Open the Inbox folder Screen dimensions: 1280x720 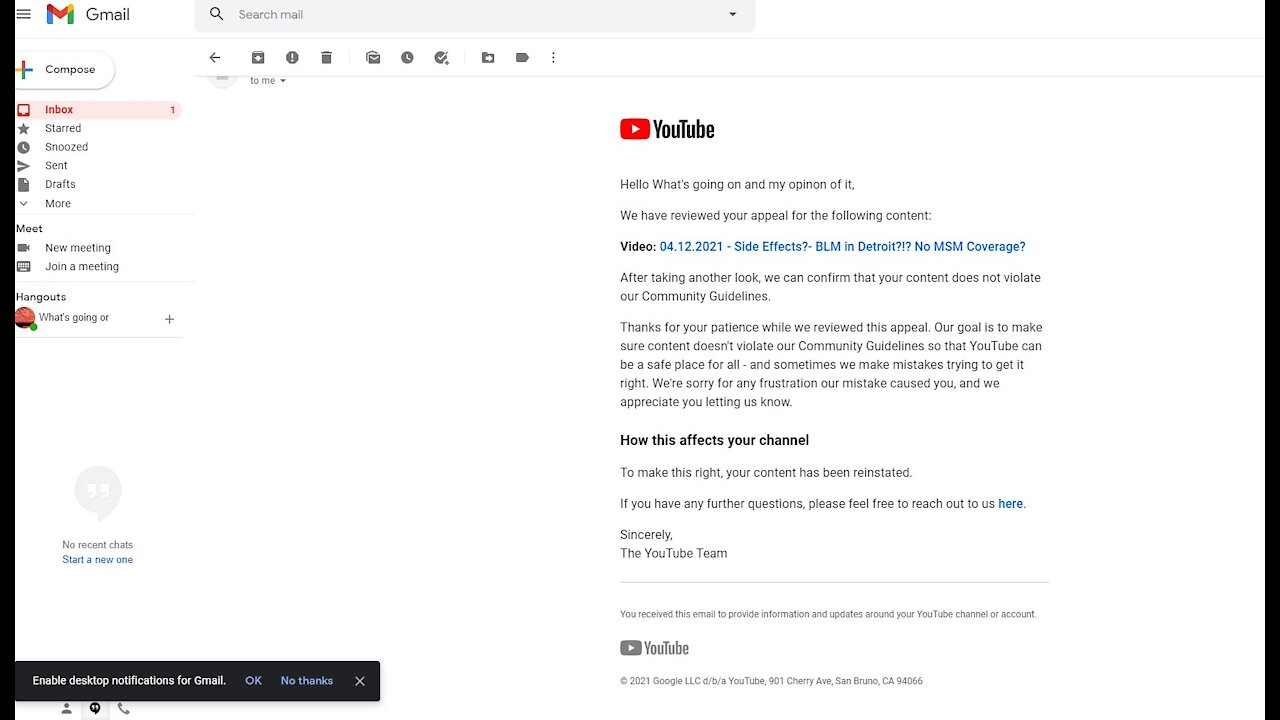[98, 110]
